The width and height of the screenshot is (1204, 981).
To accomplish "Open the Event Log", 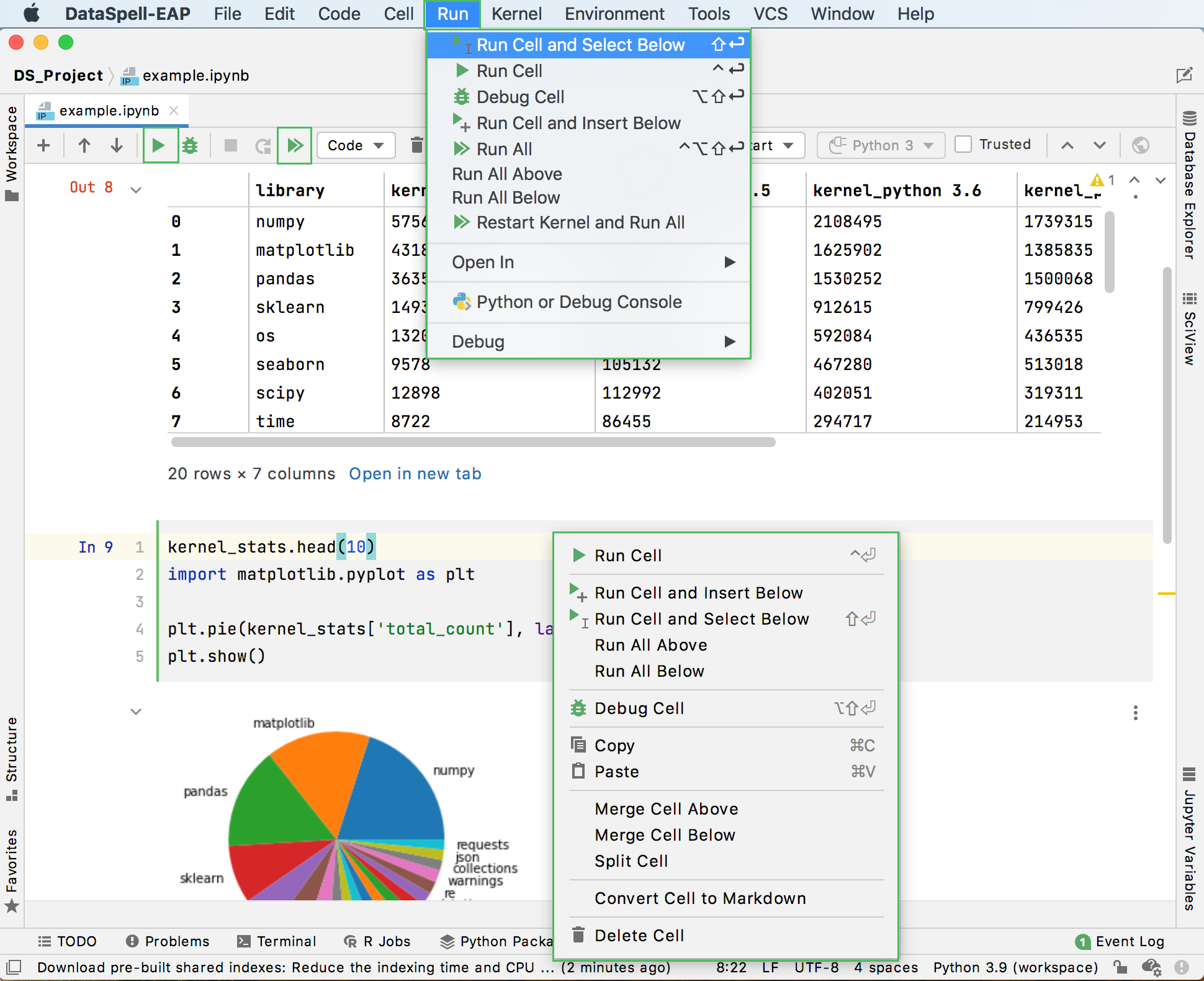I will [1120, 941].
